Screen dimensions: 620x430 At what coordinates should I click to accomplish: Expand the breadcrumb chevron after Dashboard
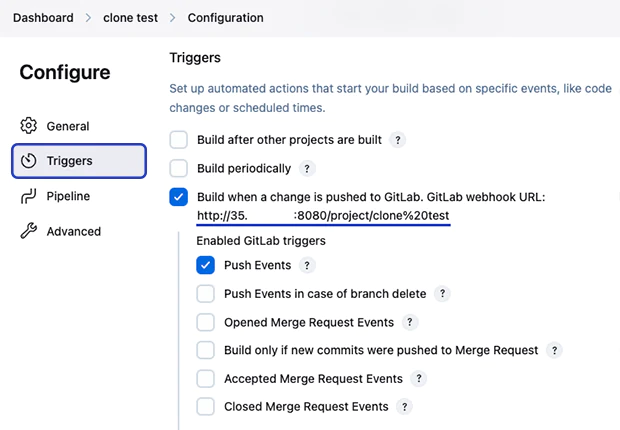[x=88, y=18]
